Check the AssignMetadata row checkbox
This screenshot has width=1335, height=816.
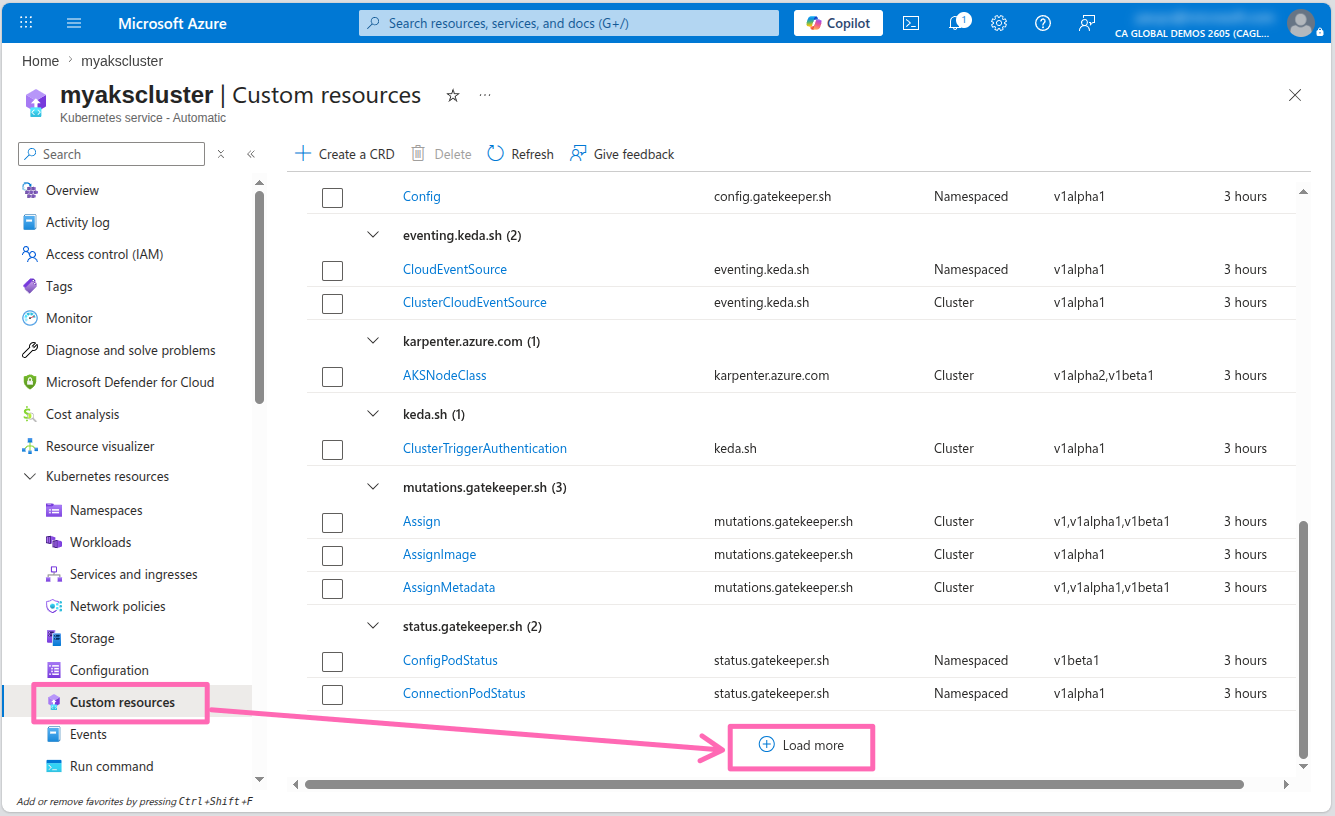pos(333,588)
